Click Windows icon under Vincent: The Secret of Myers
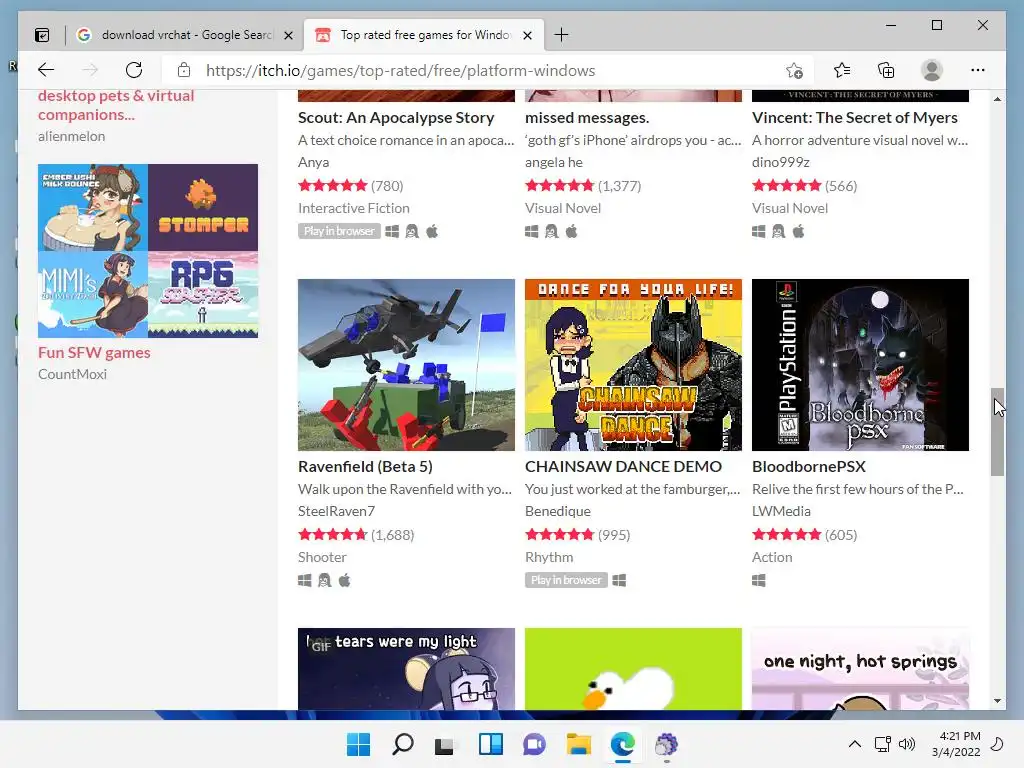 [x=758, y=231]
